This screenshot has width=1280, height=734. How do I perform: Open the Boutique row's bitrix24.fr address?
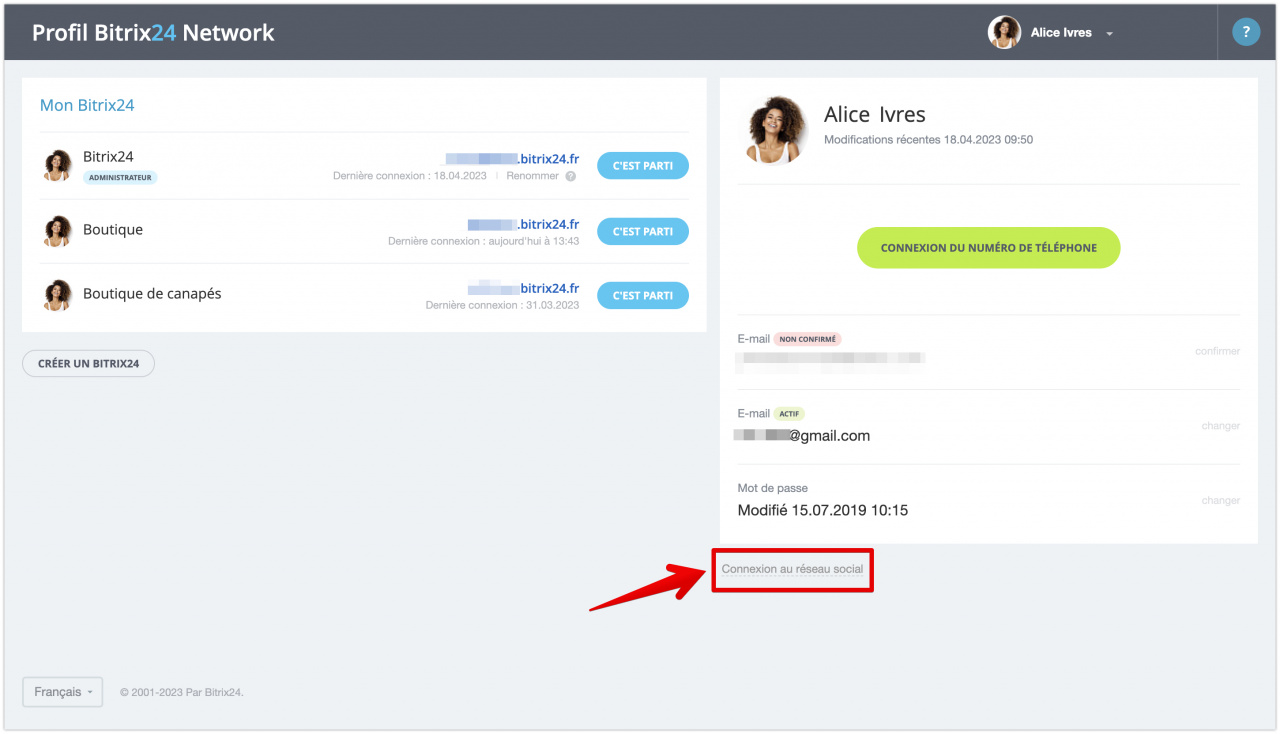(523, 224)
